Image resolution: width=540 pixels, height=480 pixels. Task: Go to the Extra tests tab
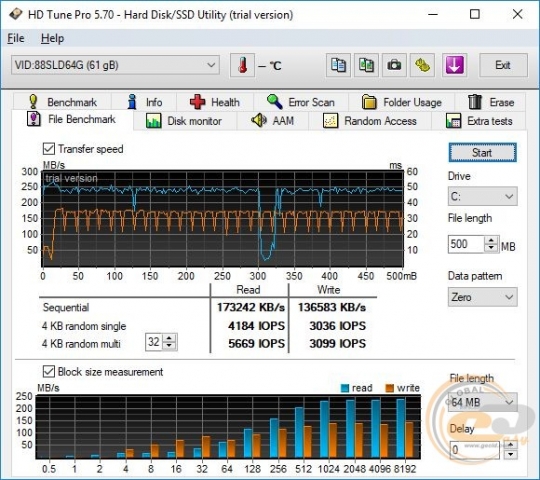click(x=479, y=121)
